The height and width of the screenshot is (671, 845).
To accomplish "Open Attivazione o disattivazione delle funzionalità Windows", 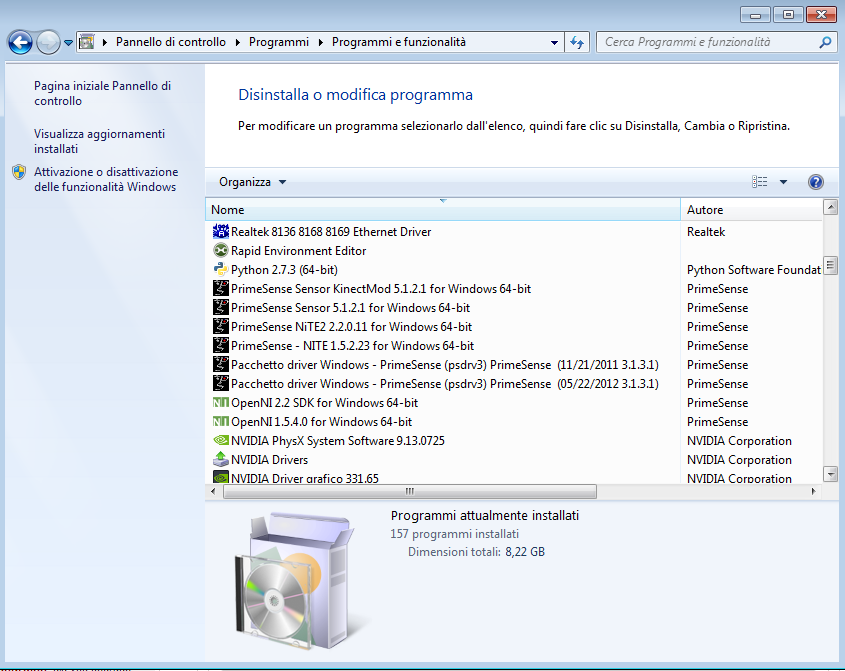I will (106, 179).
